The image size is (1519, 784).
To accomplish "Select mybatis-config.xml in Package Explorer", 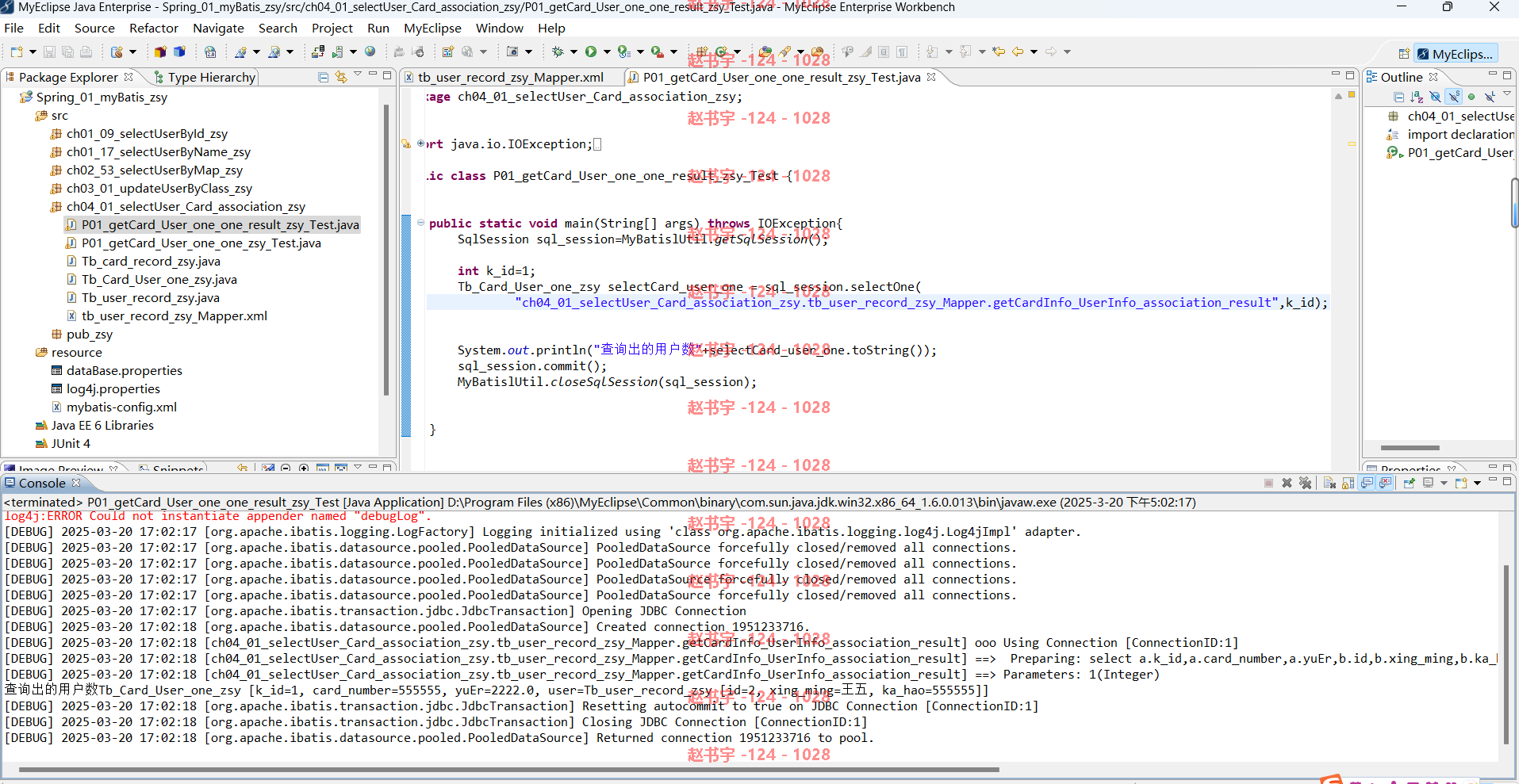I will pyautogui.click(x=121, y=407).
